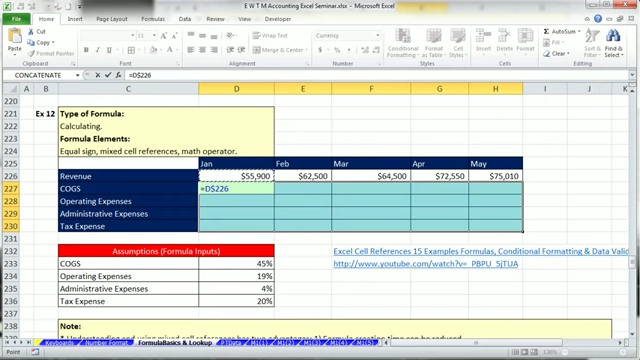640x360 pixels.
Task: Click the Insert Function fx icon
Action: [118, 75]
